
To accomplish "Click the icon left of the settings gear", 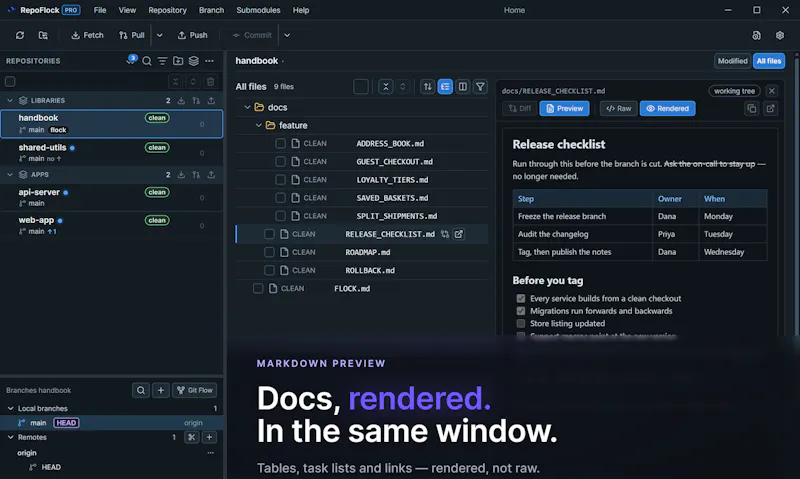I will tap(756, 35).
